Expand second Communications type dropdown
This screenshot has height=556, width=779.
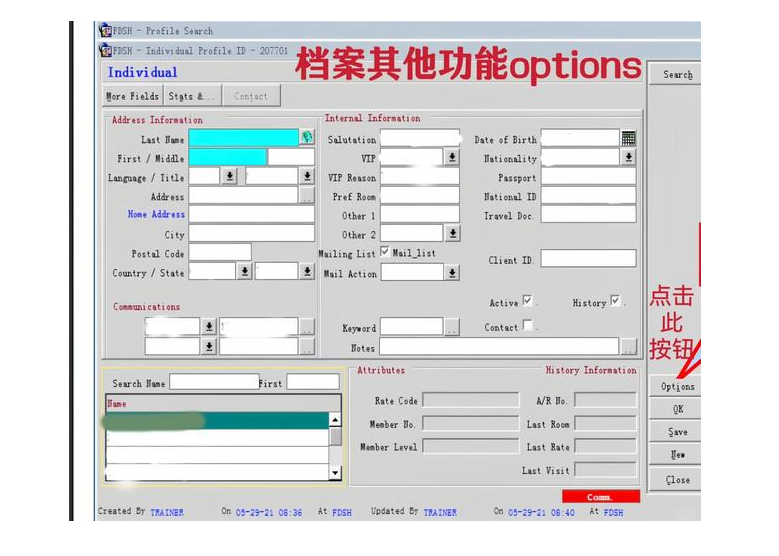(209, 346)
